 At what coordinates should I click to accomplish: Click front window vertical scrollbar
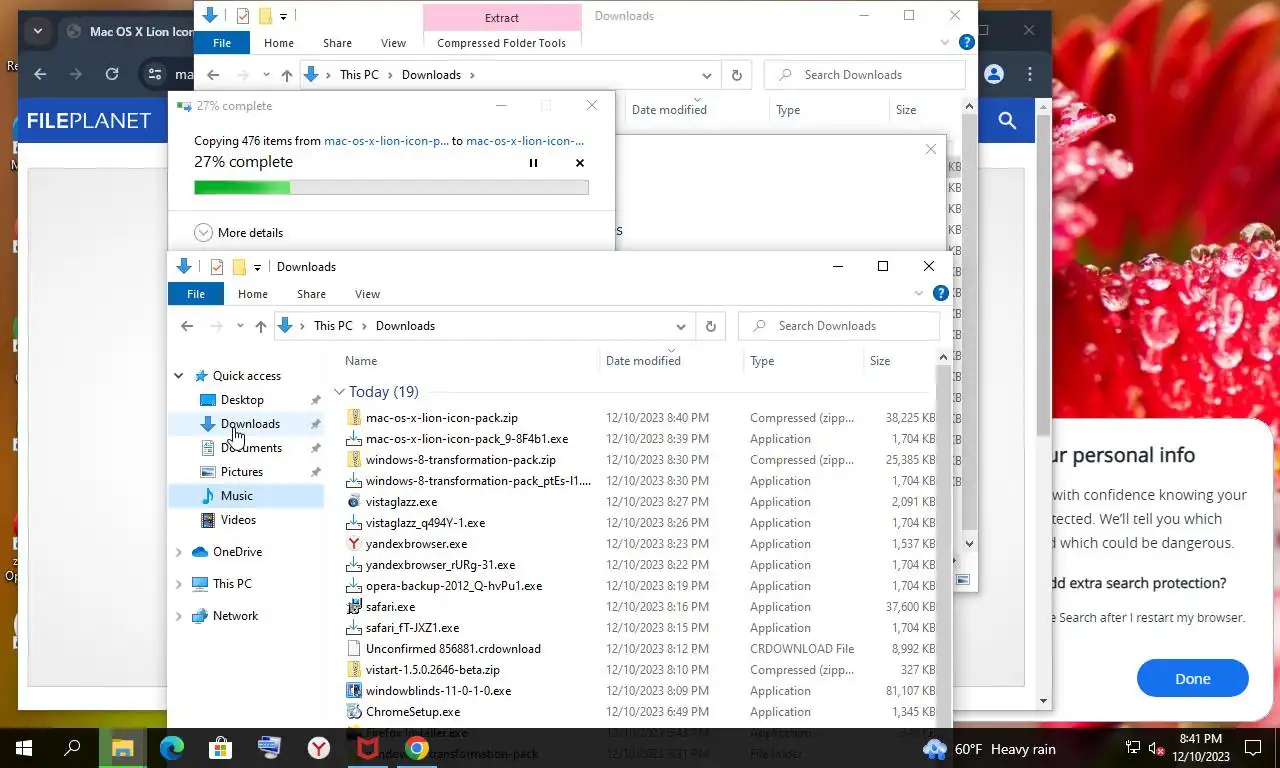(943, 545)
